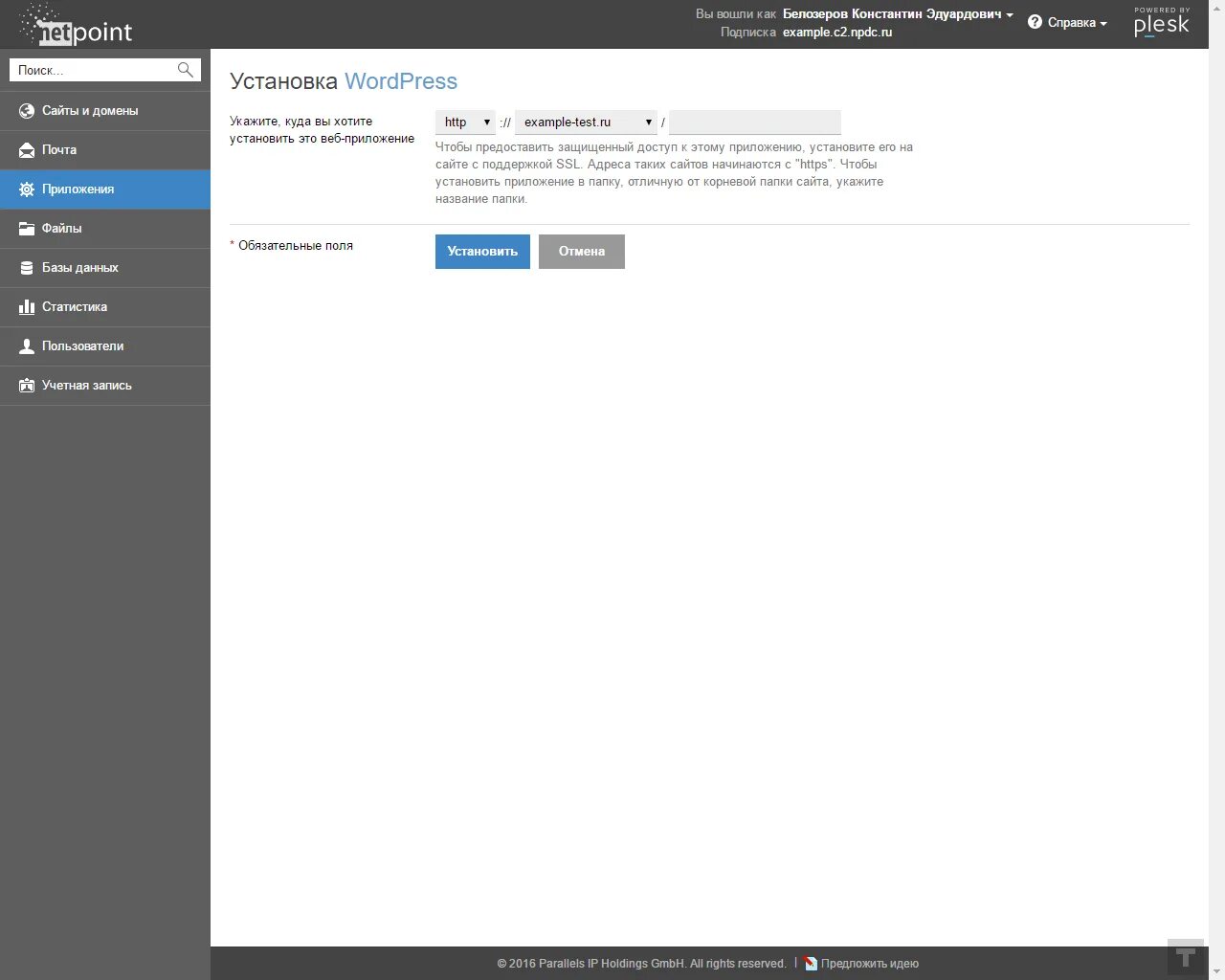Open the Почта section
The width and height of the screenshot is (1225, 980).
(x=105, y=150)
